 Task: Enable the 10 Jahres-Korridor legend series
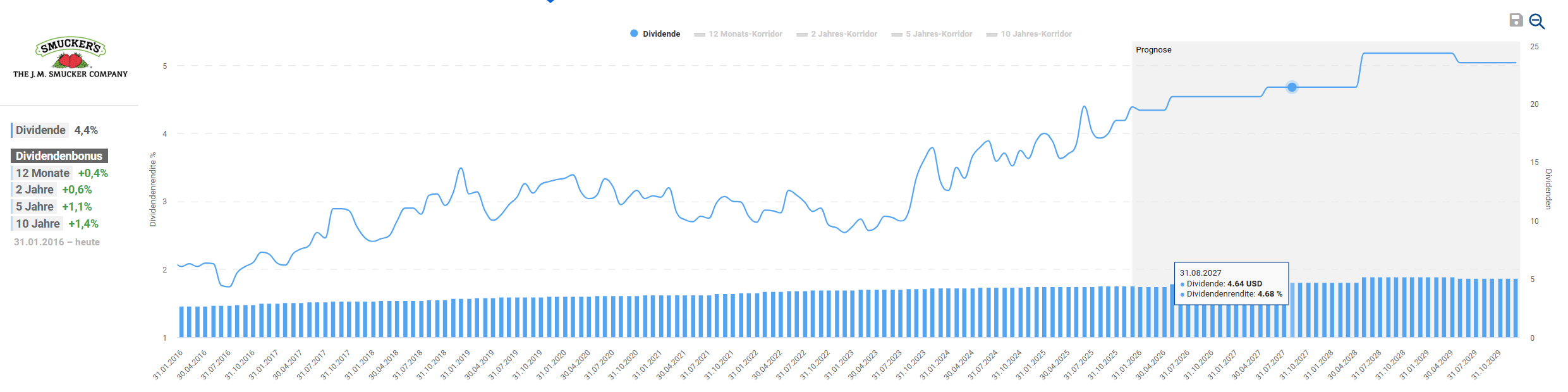coord(1029,34)
